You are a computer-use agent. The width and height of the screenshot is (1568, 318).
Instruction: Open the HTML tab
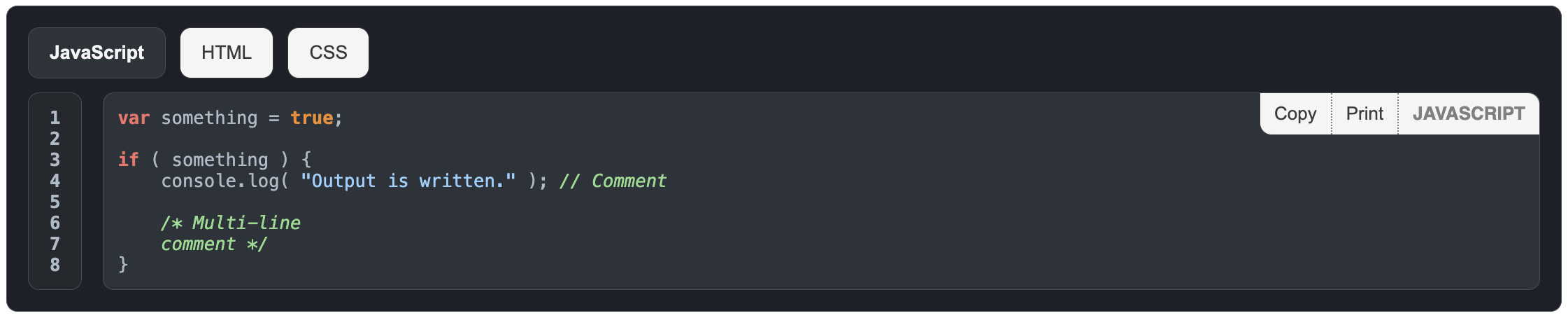[227, 53]
